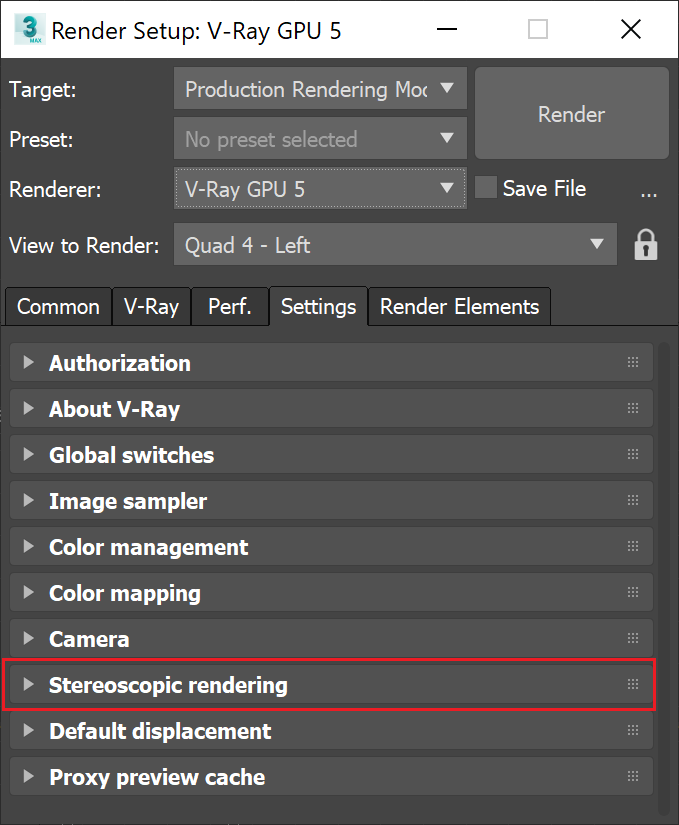Click the grip icon on Stereoscopic rendering rollout
Image resolution: width=679 pixels, height=825 pixels.
pos(632,685)
